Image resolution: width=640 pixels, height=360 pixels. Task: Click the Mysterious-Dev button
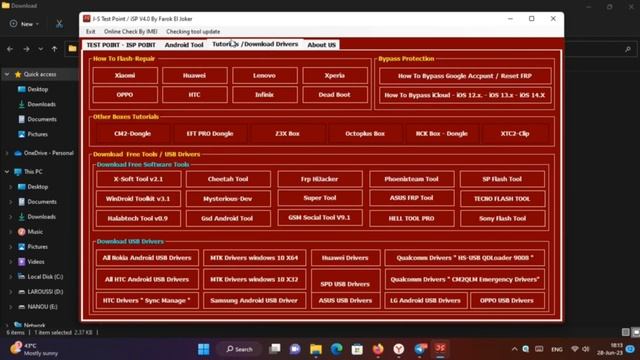228,198
